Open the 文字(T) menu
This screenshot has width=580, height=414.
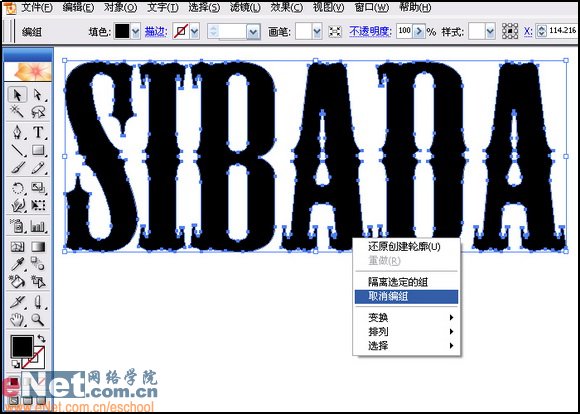[x=163, y=7]
